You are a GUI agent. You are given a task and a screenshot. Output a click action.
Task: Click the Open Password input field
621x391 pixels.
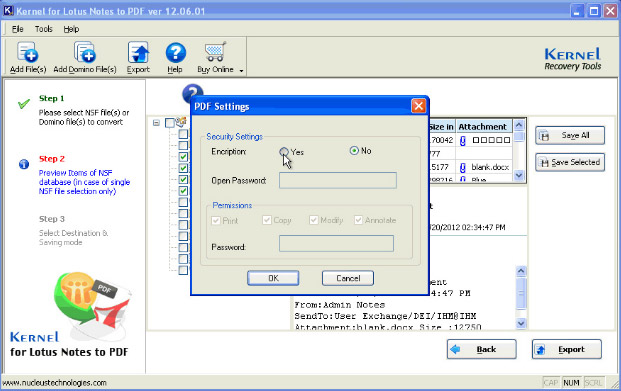coord(338,180)
